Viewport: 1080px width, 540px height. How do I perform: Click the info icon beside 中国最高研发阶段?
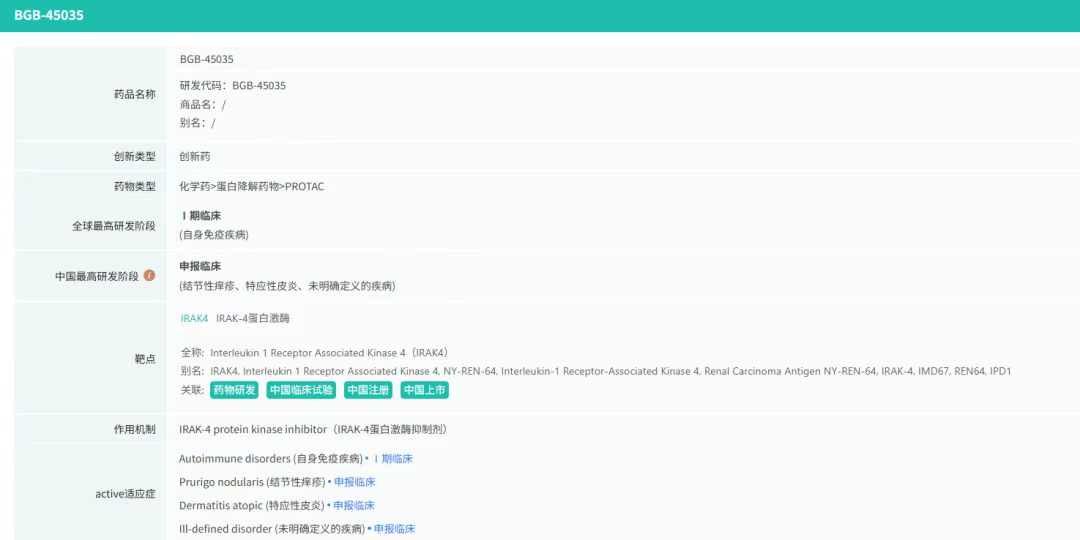coord(150,276)
